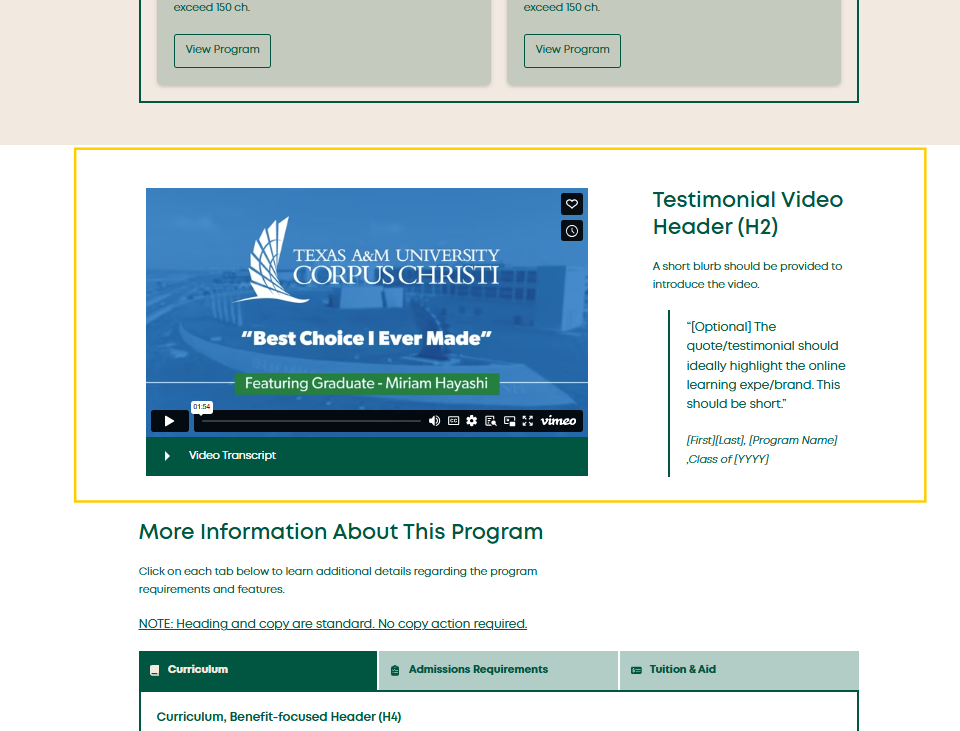Open the NOTE heading and copy link
The height and width of the screenshot is (731, 960).
tap(332, 623)
